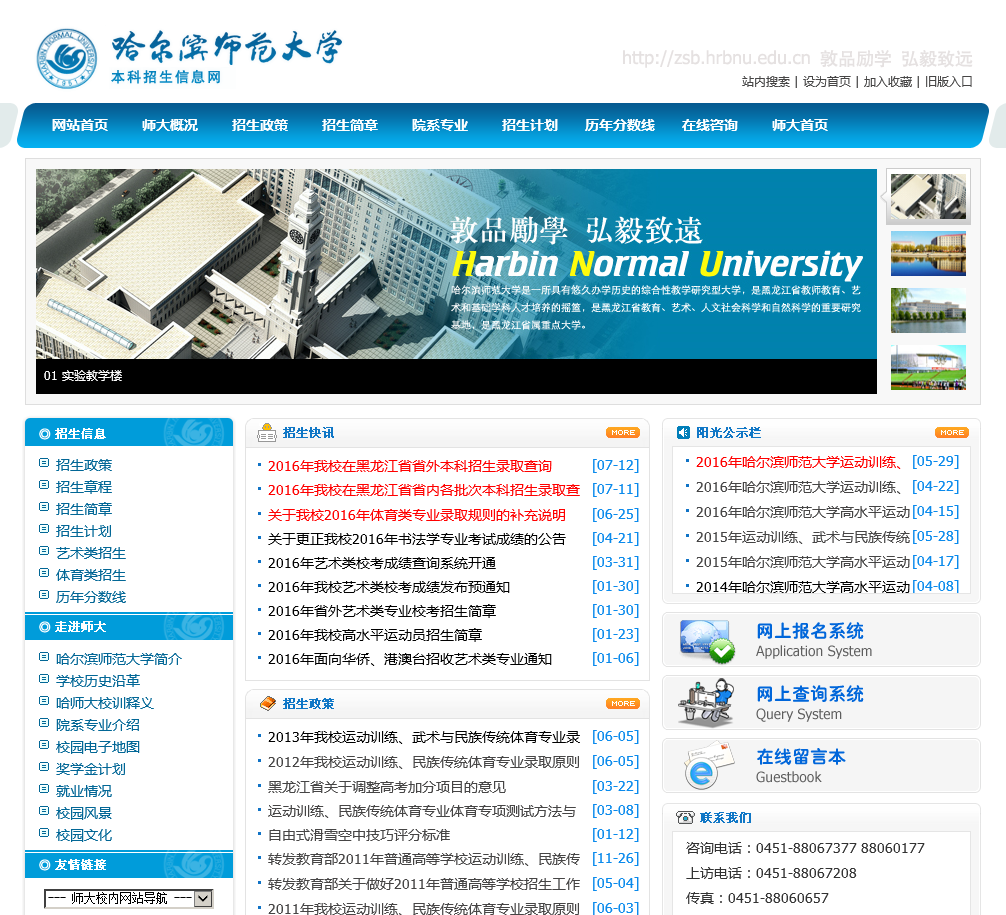Open news 2016年我校在黑龙江省省外本科招生录取查询
The width and height of the screenshot is (1006, 915).
409,466
